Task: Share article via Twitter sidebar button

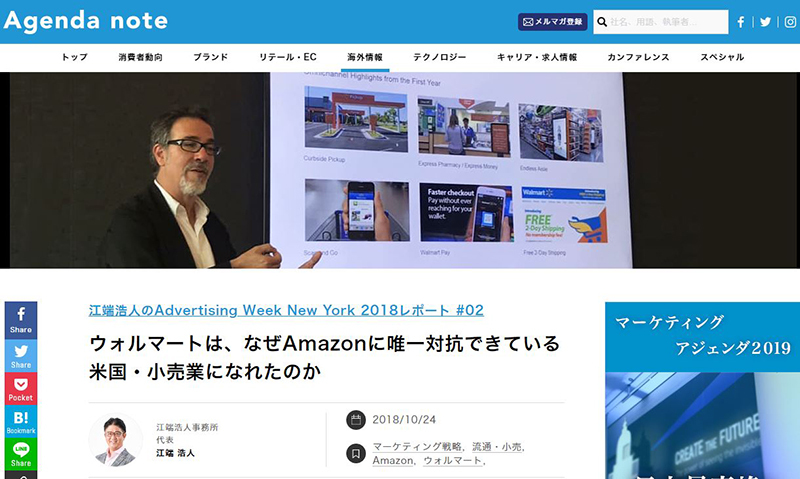Action: click(x=20, y=355)
